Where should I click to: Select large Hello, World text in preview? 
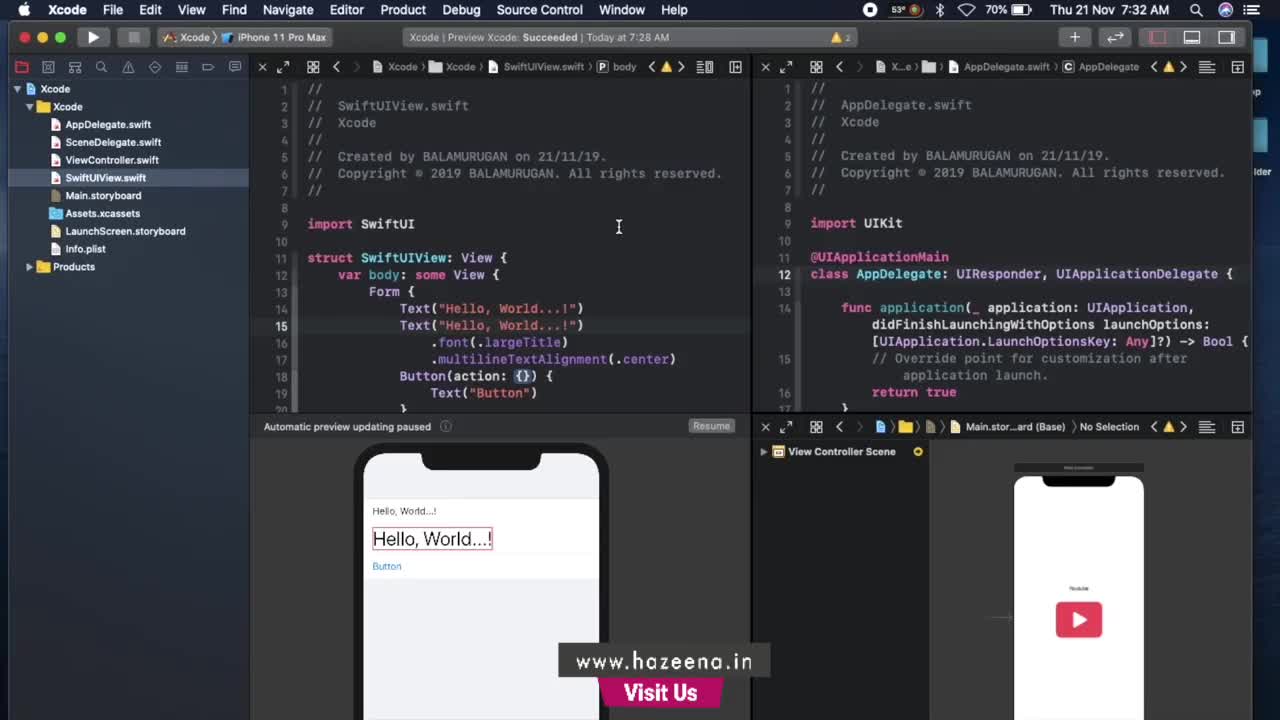[x=432, y=539]
